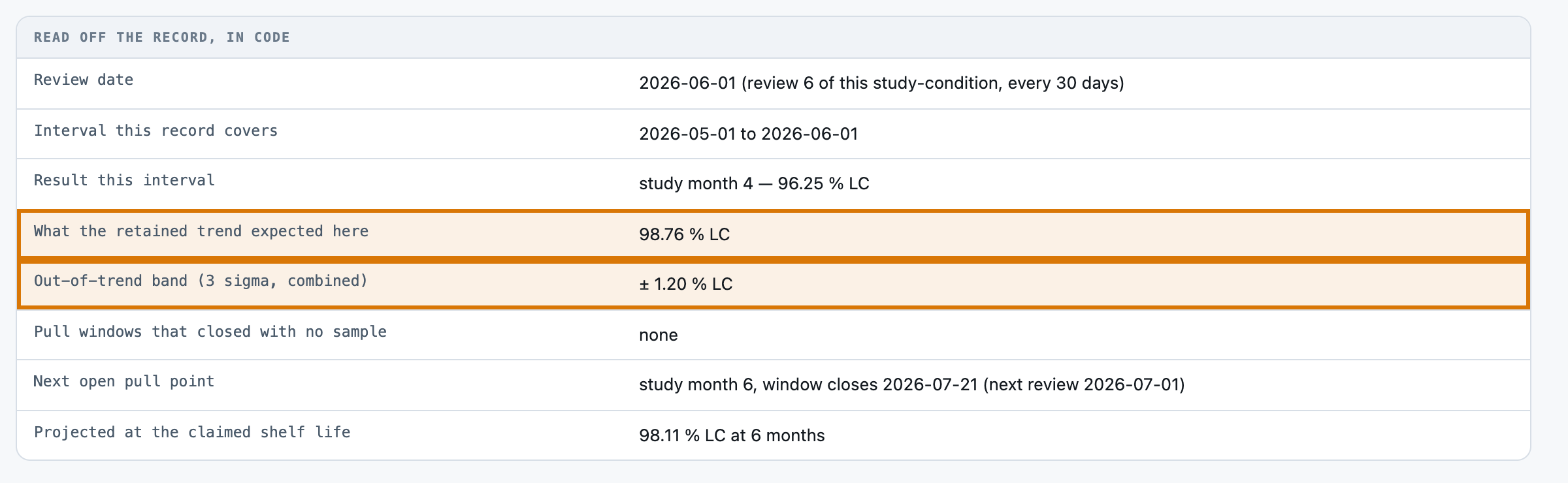Select highlighted 'What the retained trend expected here' row

pyautogui.click(x=774, y=234)
